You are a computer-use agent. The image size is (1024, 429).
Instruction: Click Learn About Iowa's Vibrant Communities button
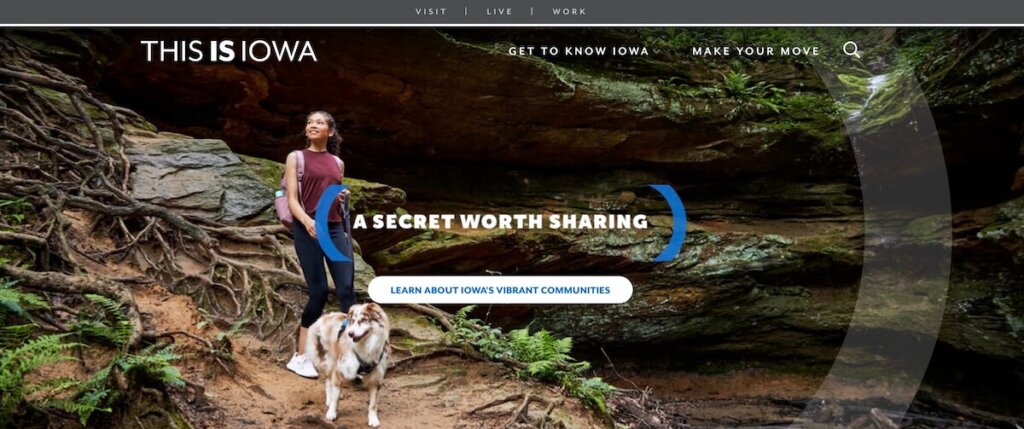500,290
